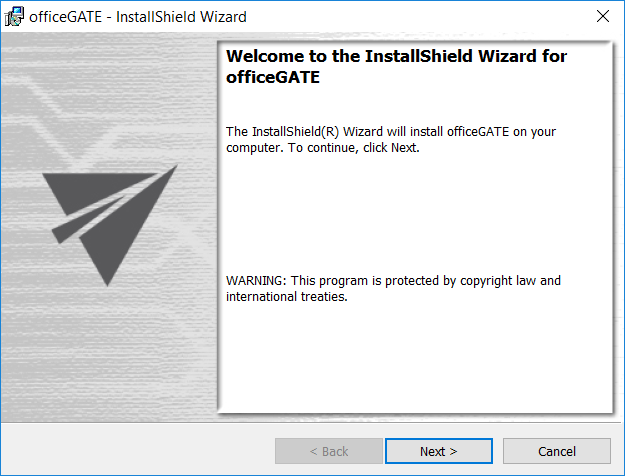This screenshot has height=476, width=625.
Task: Click the gray banner area below the airplane logo
Action: tap(108, 360)
